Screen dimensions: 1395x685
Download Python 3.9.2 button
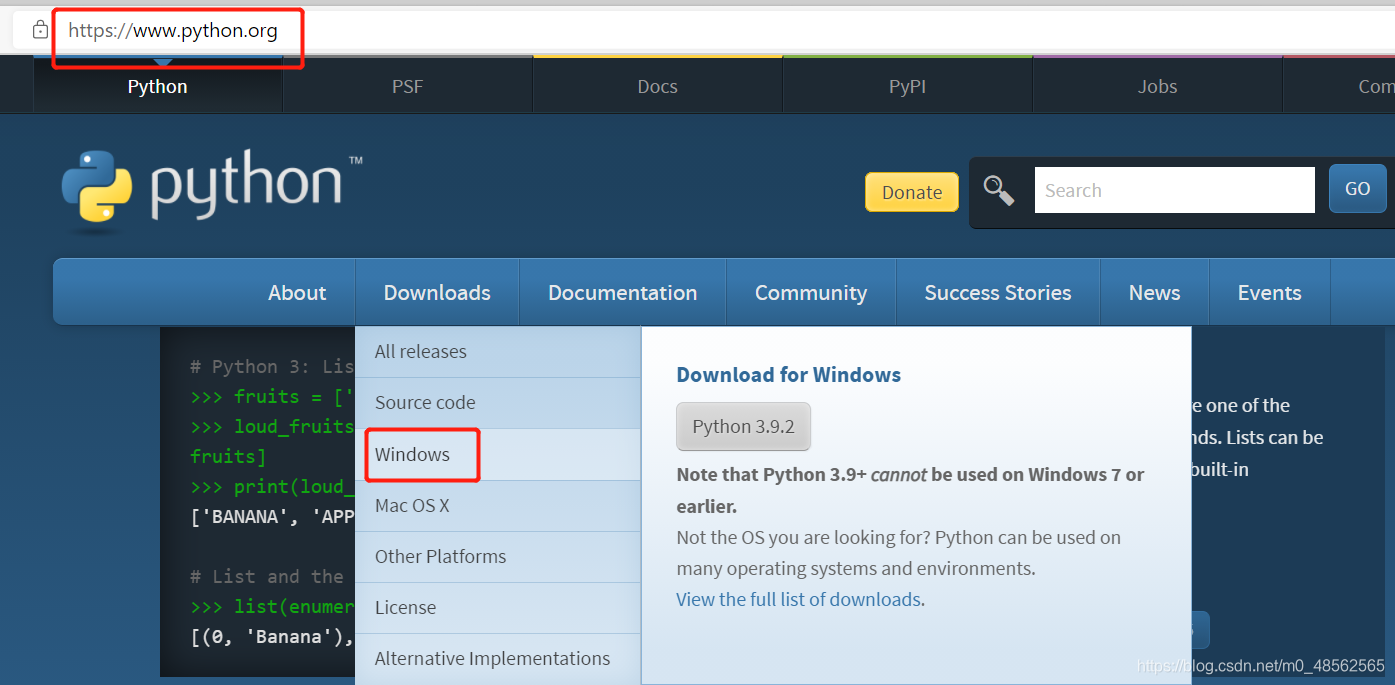tap(743, 427)
